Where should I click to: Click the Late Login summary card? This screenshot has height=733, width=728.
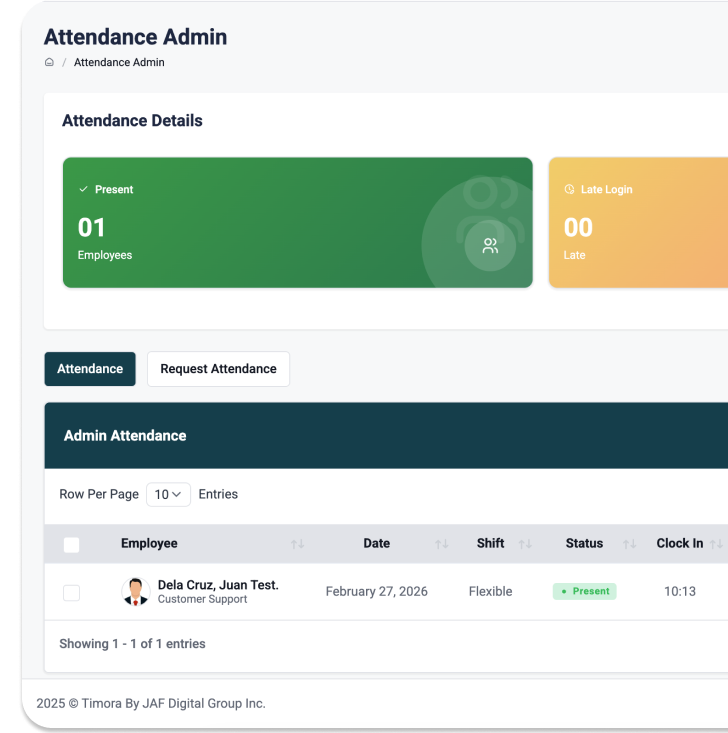638,223
